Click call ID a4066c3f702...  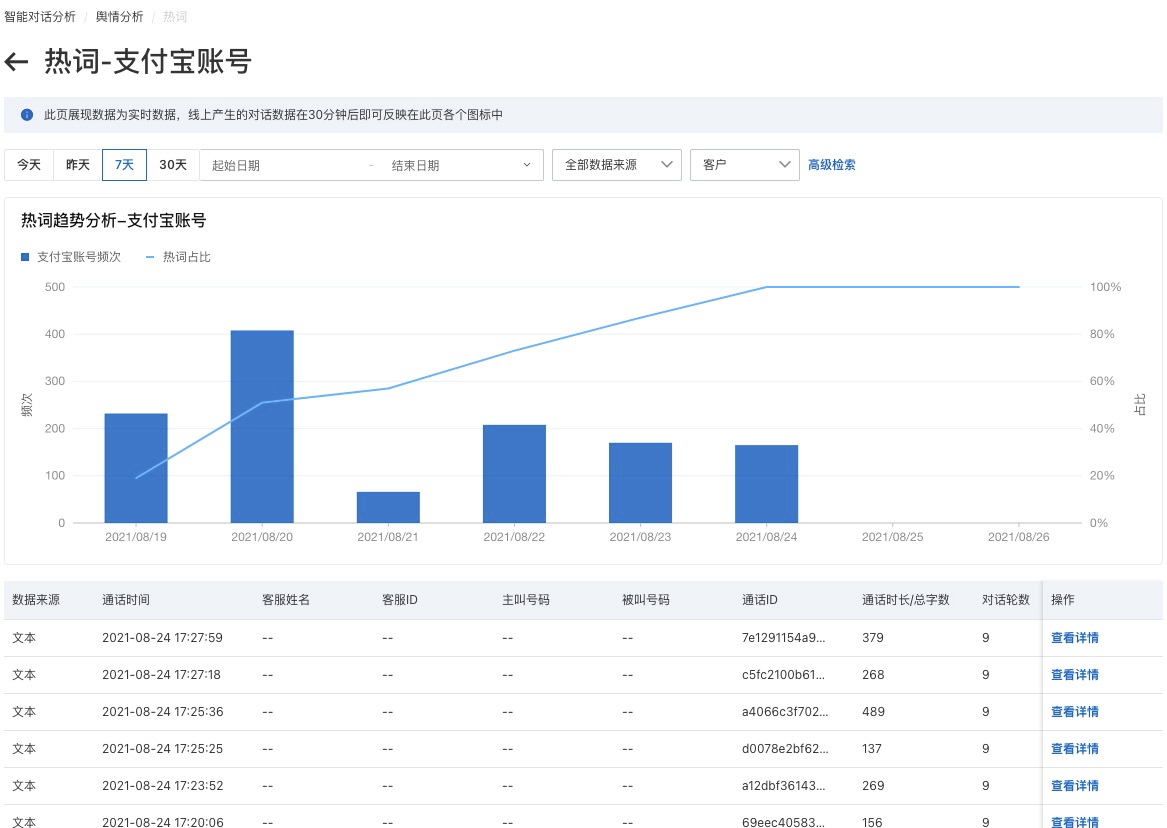pyautogui.click(x=785, y=712)
